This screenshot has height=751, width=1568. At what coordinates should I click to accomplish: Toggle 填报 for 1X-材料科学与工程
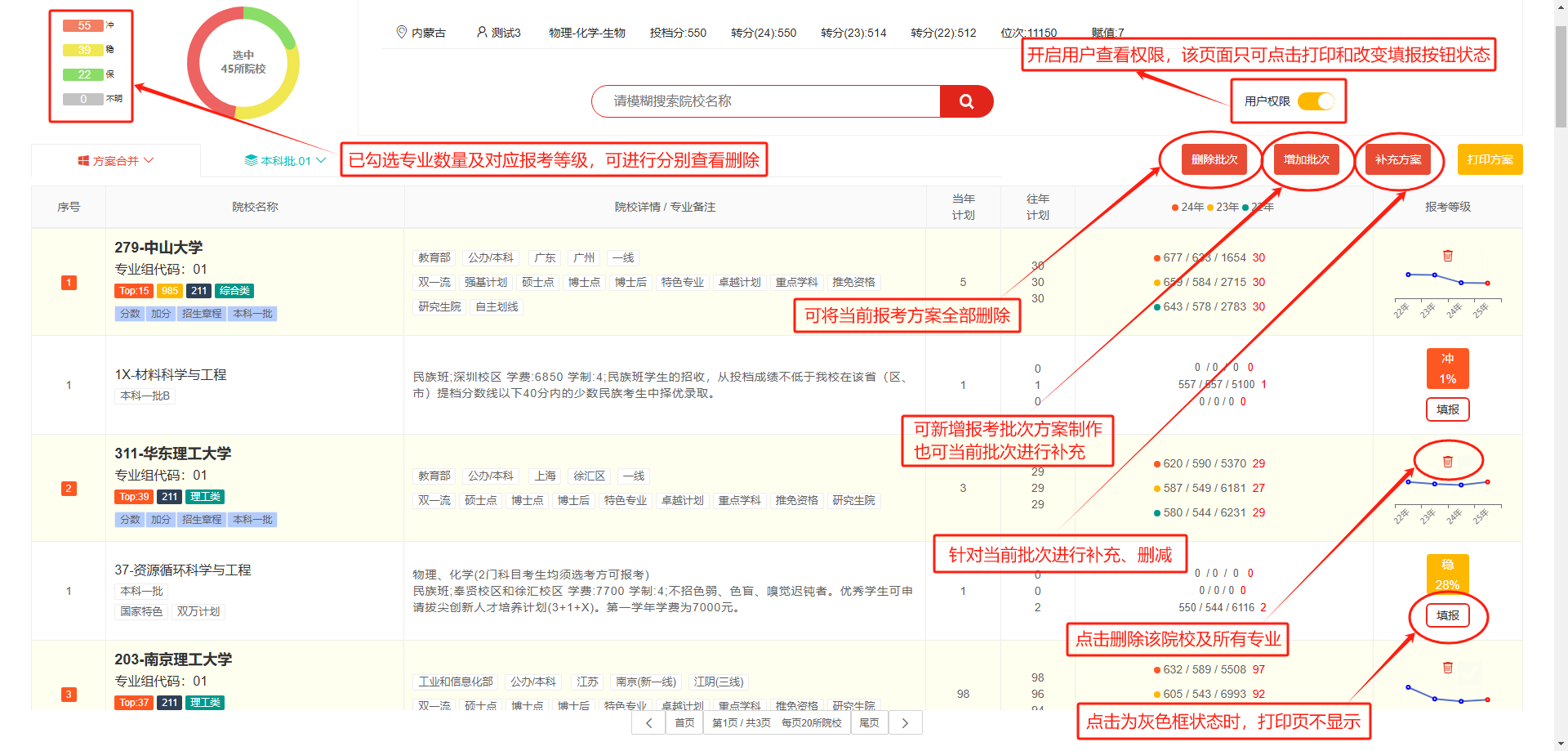(1447, 409)
